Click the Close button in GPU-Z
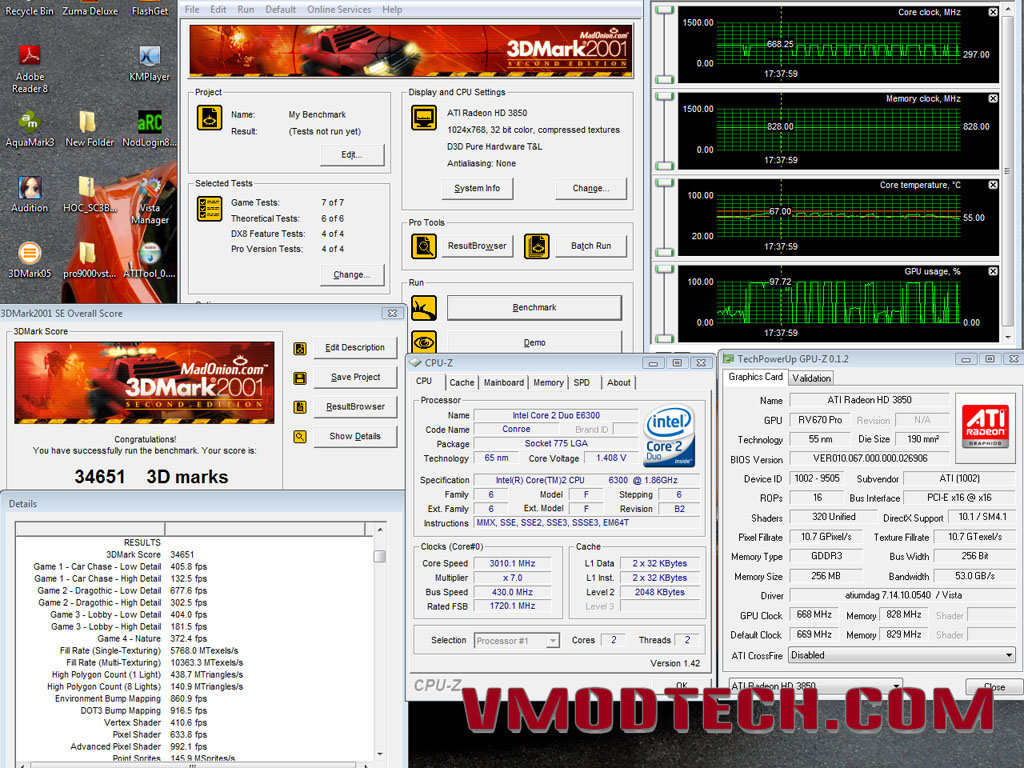 pos(993,686)
